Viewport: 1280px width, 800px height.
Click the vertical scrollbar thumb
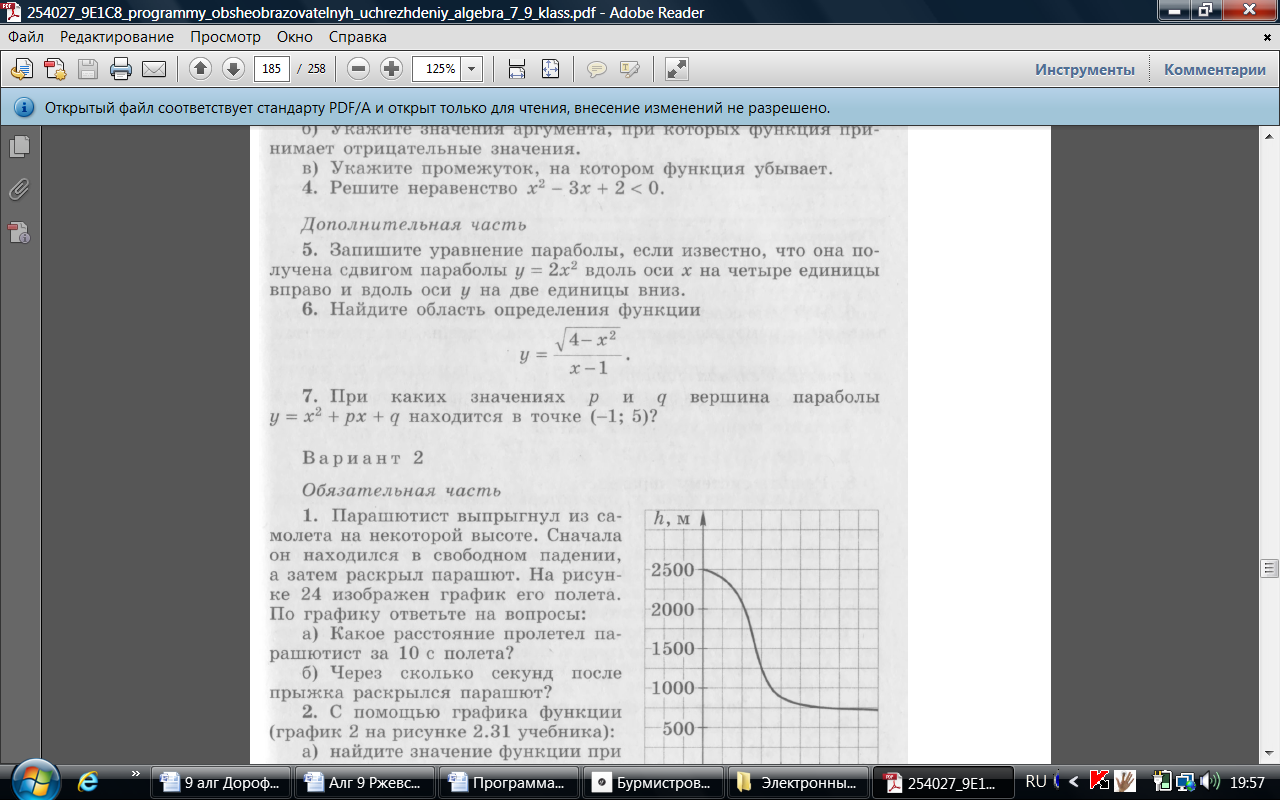[1270, 568]
